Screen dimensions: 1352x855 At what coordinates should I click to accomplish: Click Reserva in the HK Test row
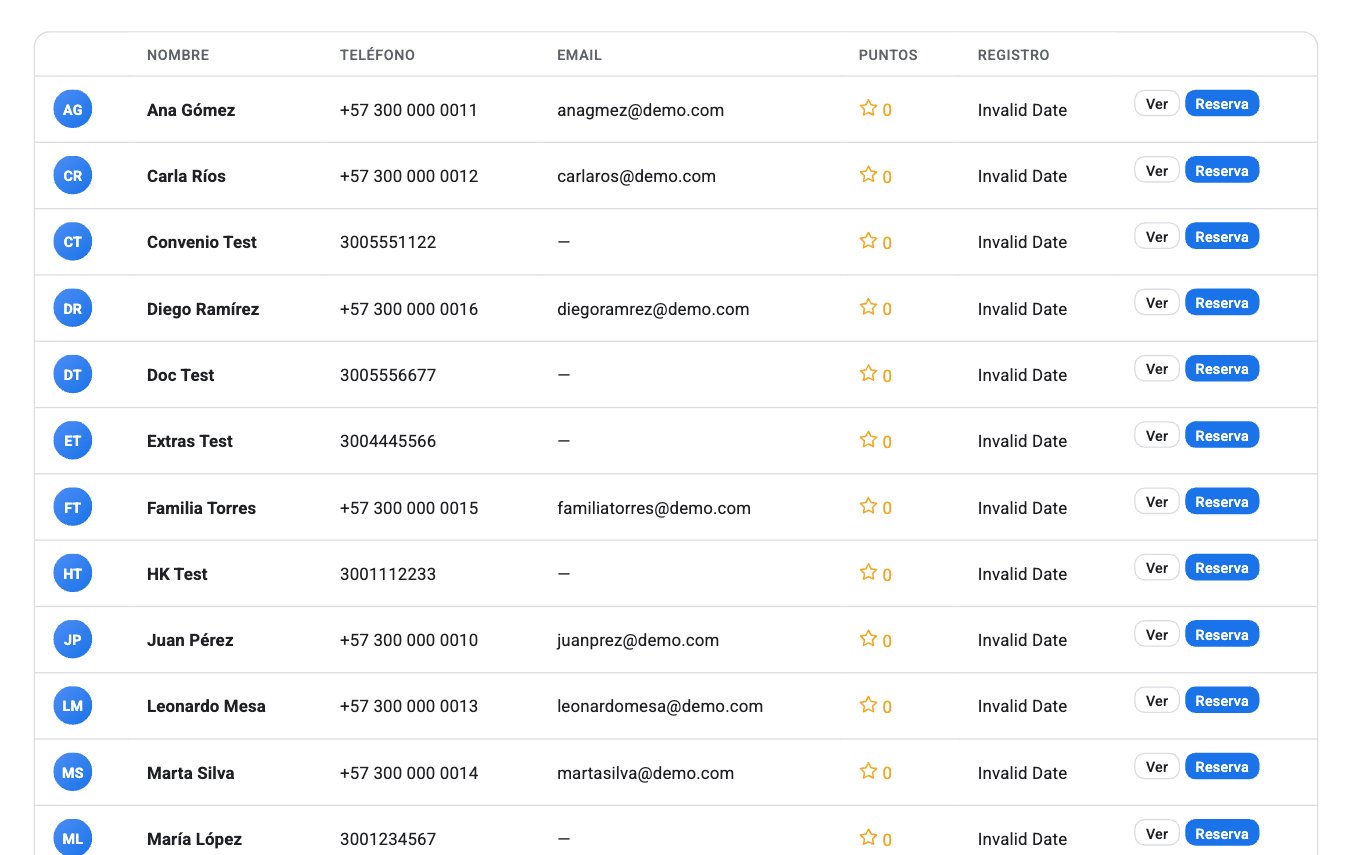point(1222,568)
